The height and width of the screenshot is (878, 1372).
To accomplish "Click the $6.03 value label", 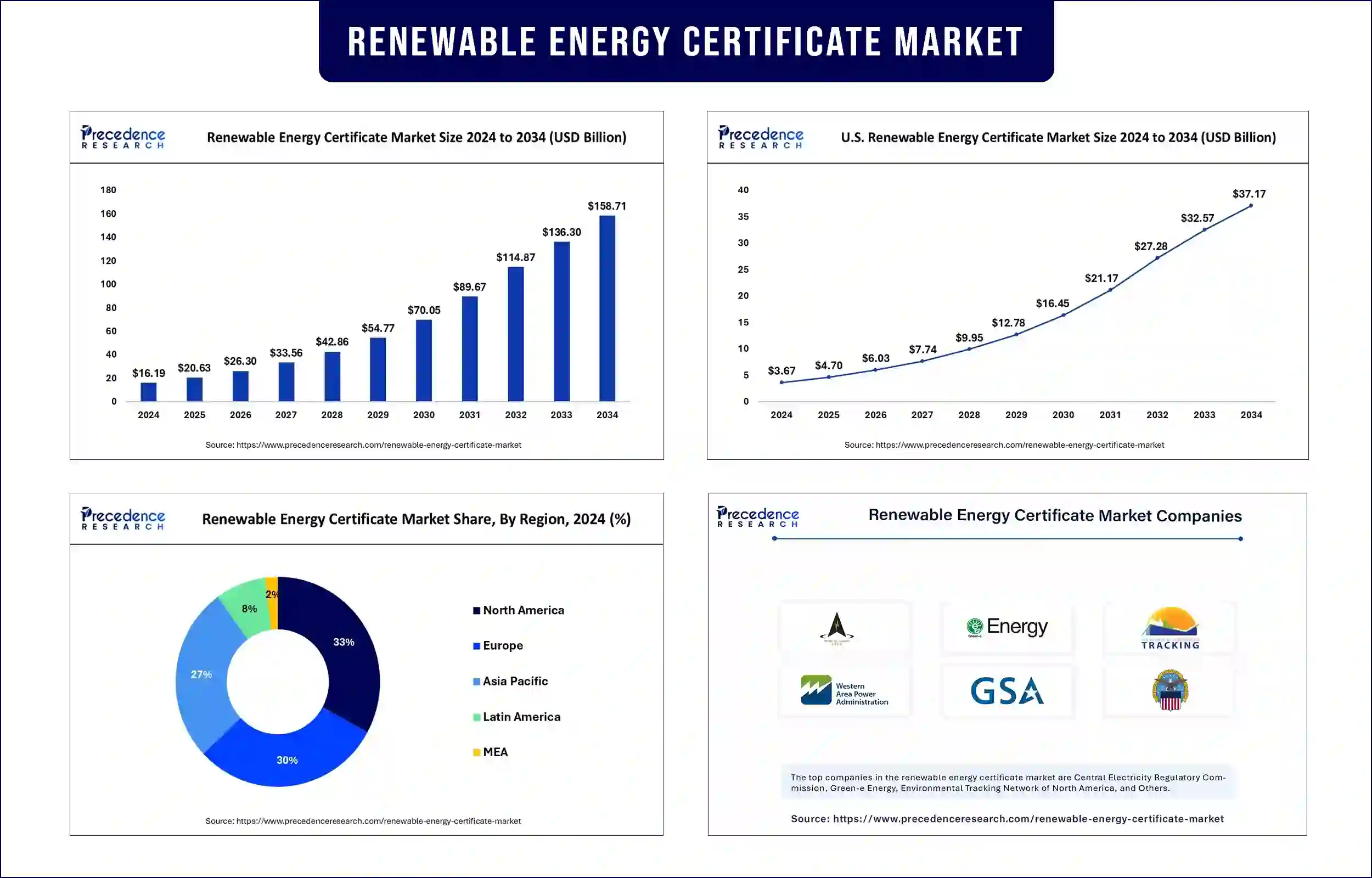I will [875, 359].
